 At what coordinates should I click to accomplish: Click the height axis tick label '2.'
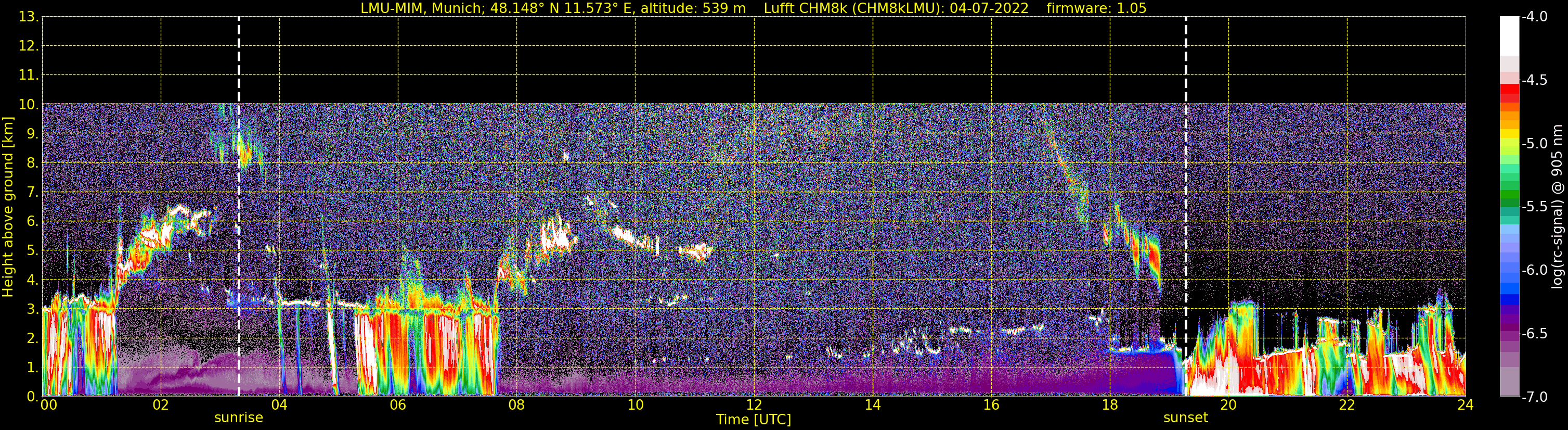tap(33, 339)
